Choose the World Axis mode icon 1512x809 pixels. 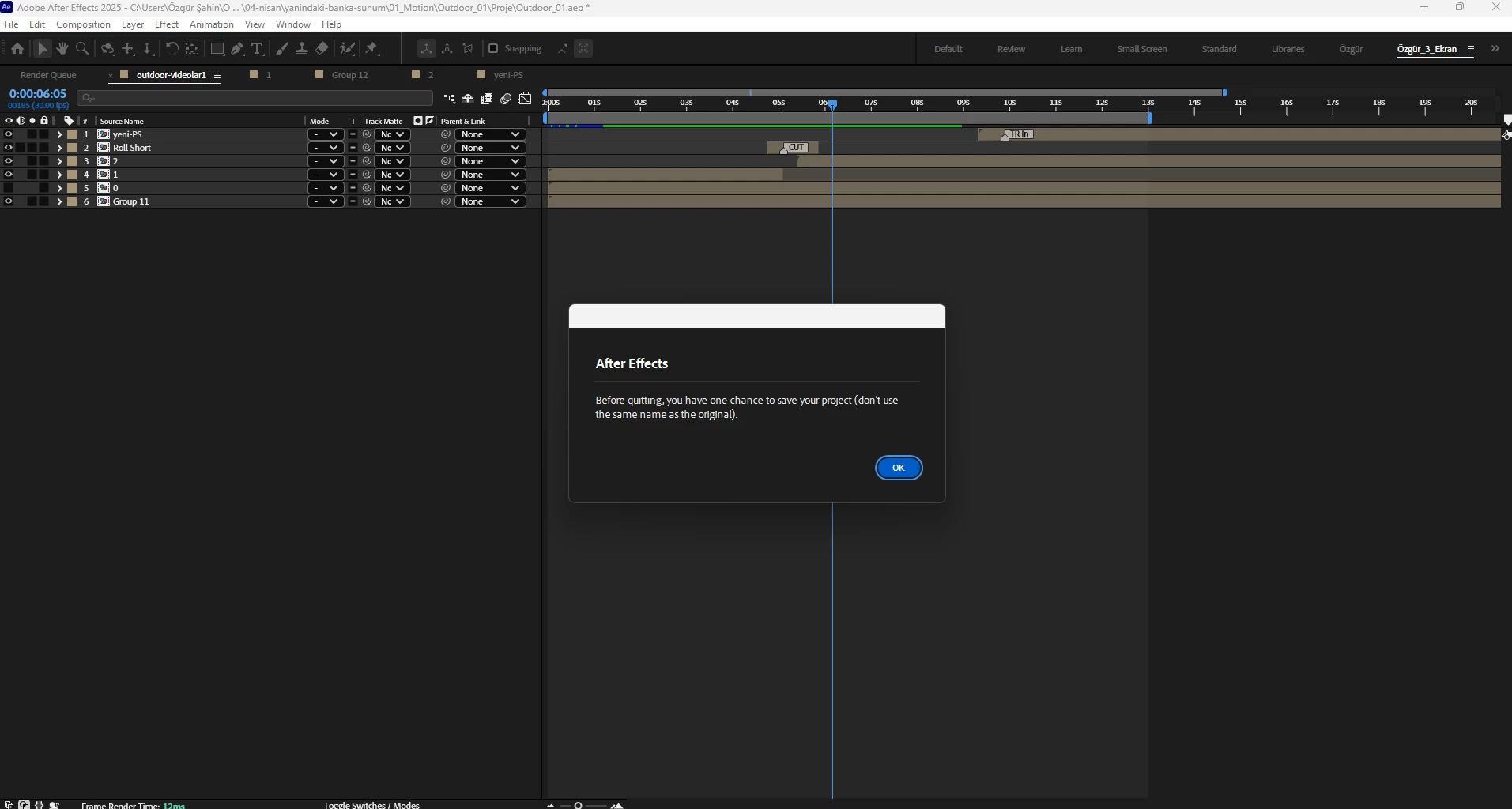tap(447, 49)
